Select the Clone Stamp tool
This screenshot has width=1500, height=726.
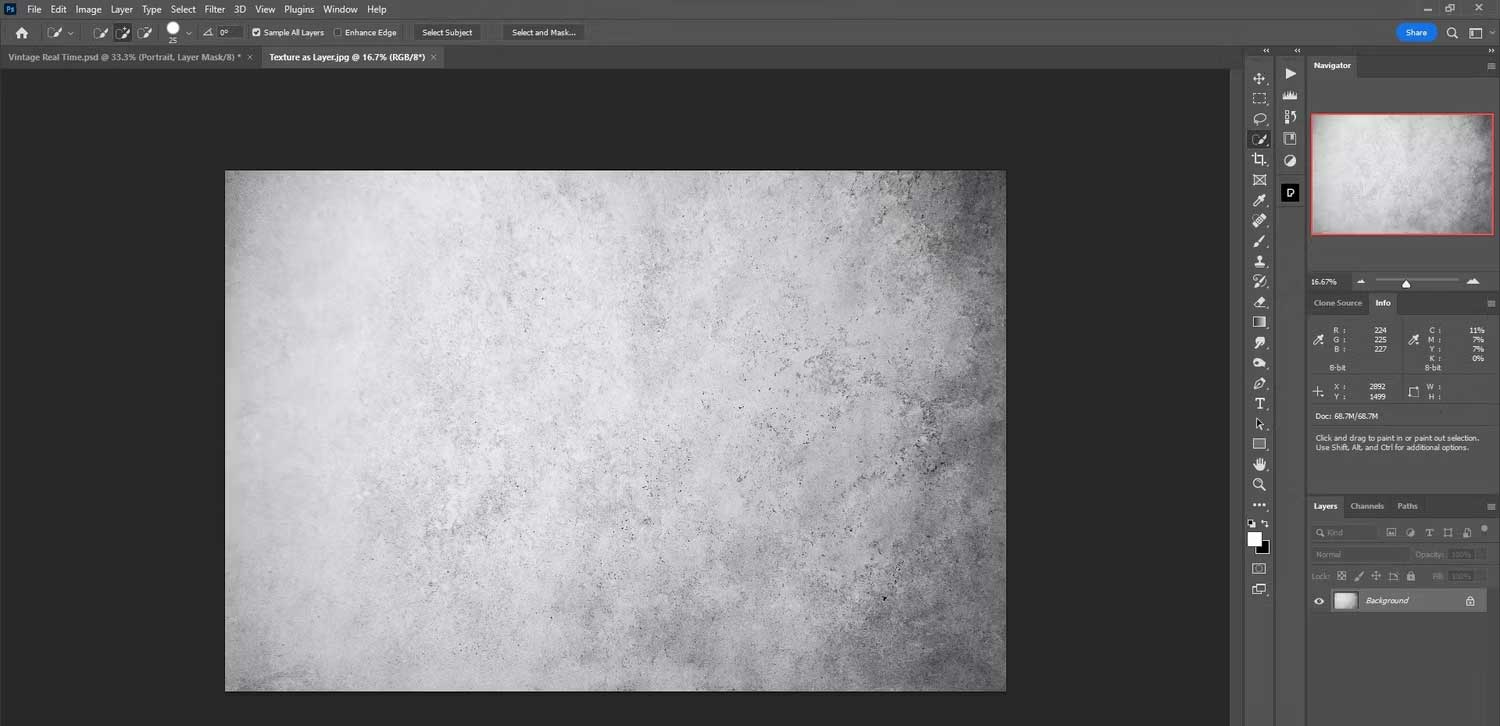pyautogui.click(x=1259, y=261)
